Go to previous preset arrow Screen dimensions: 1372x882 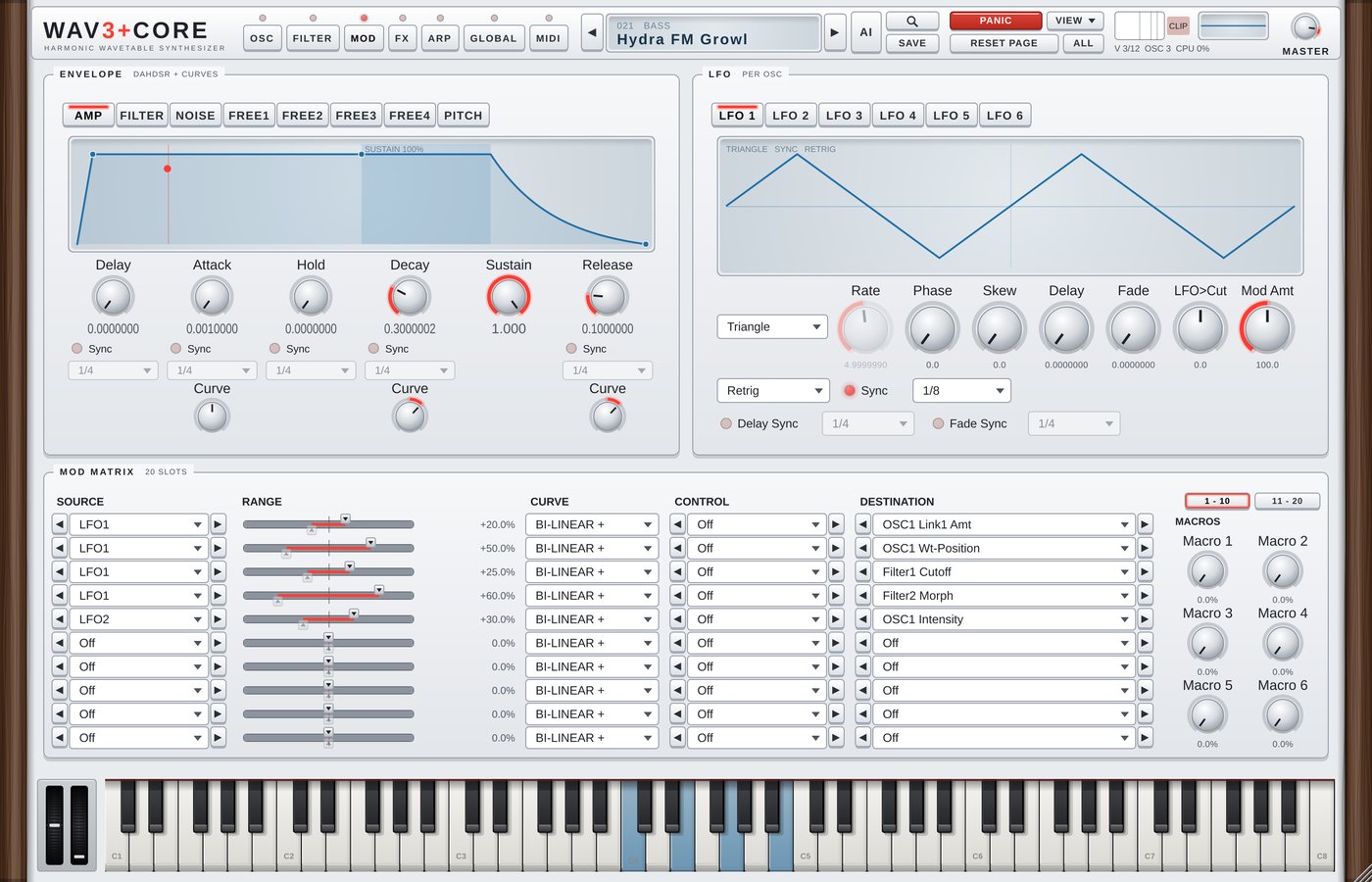(x=592, y=32)
